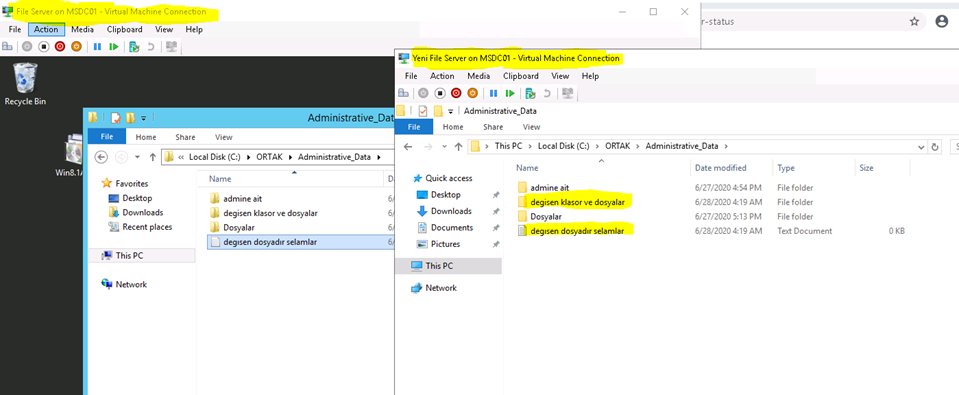Expand chevron after ORTAK in left address bar
Screen dimensions: 959x395
tap(292, 157)
